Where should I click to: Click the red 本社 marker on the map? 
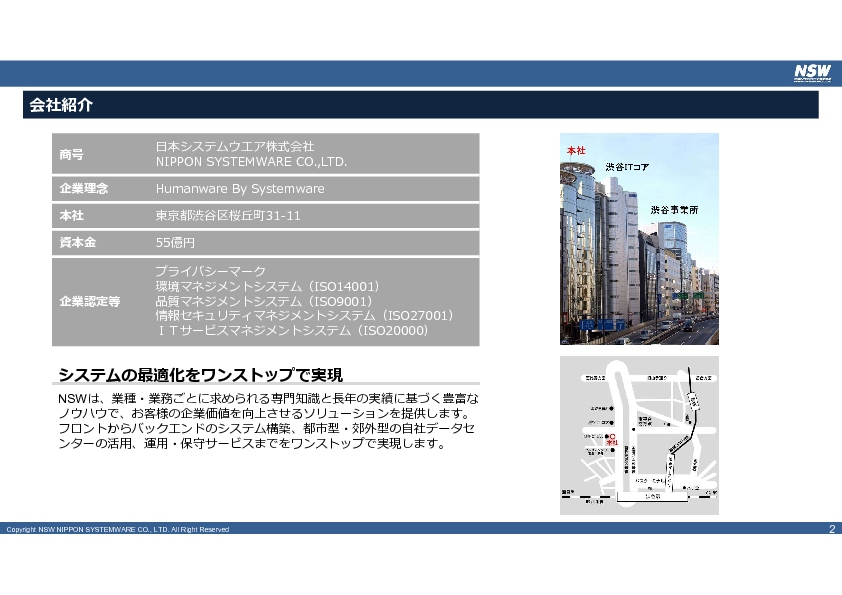pyautogui.click(x=612, y=438)
